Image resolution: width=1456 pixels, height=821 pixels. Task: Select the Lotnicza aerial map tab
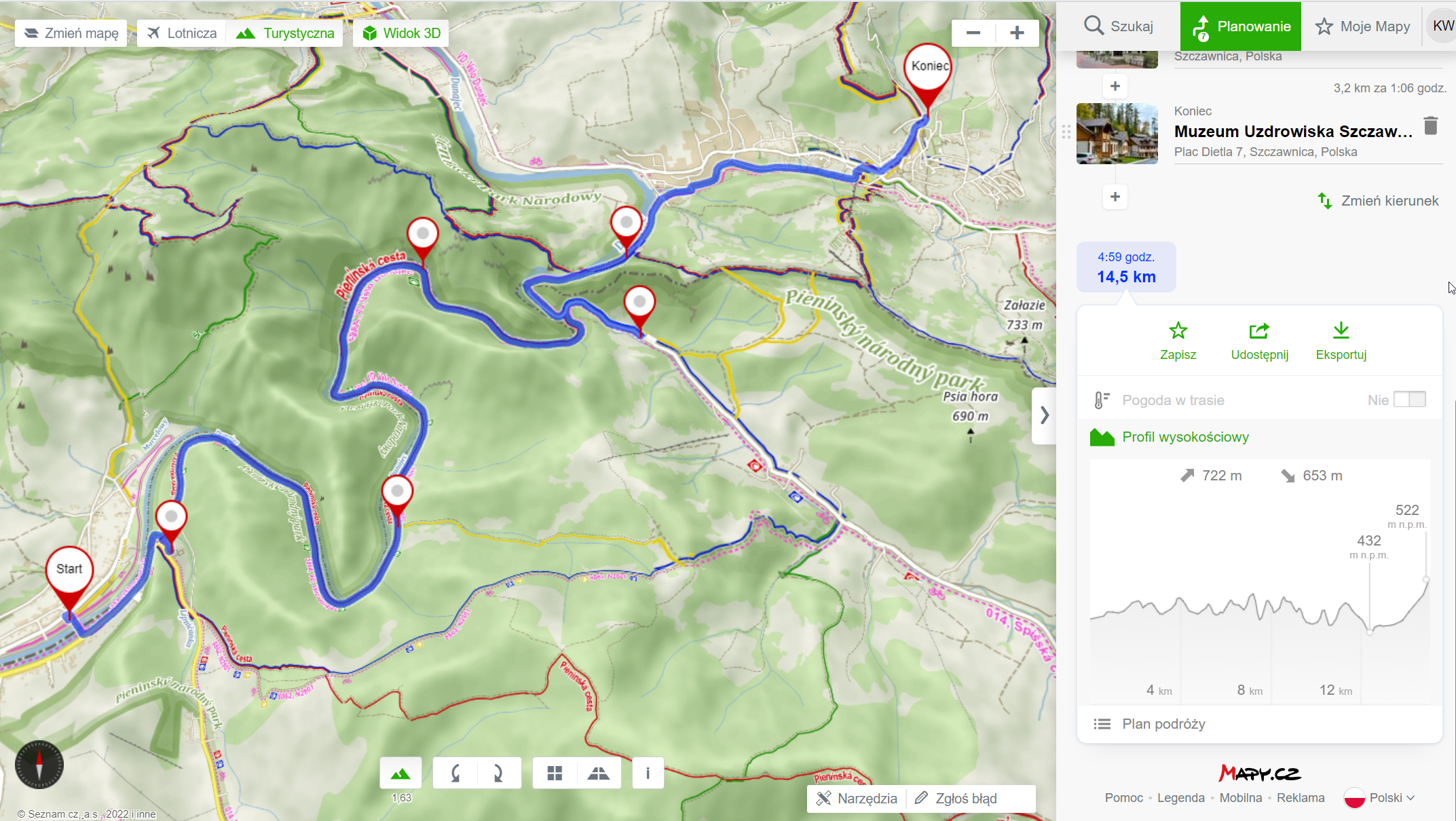(x=182, y=33)
